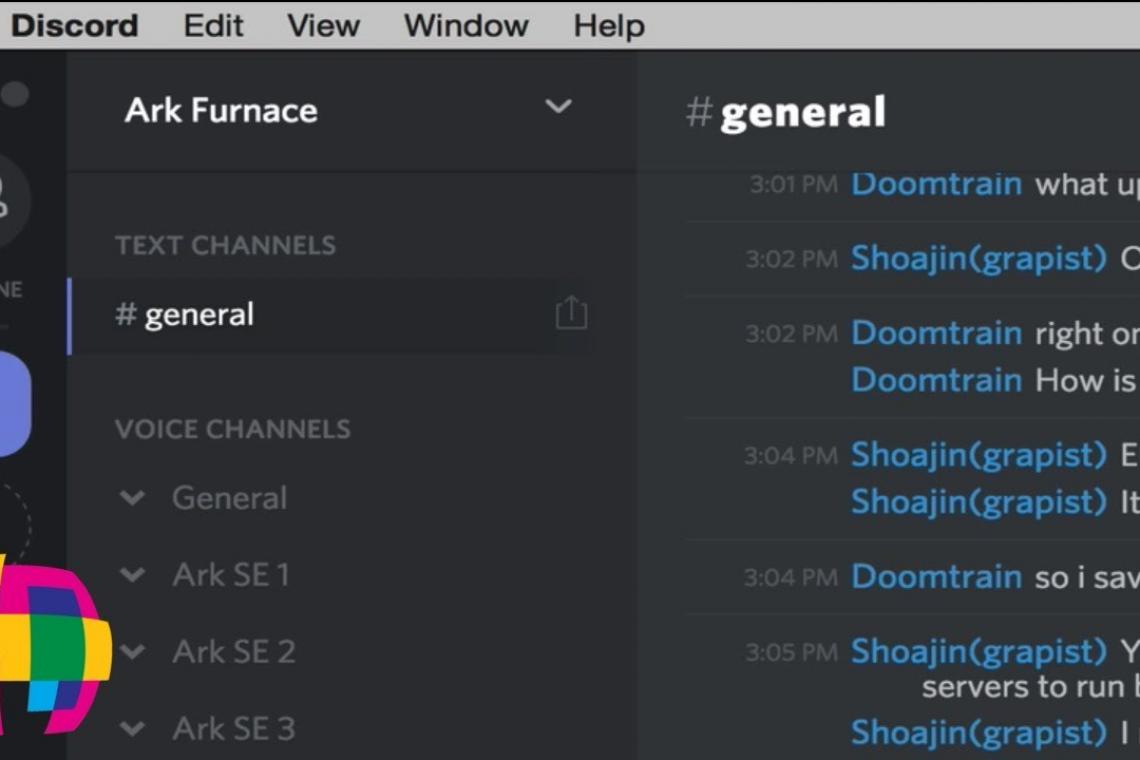Collapse the General voice channel chevron
The width and height of the screenshot is (1140, 760).
tap(132, 498)
